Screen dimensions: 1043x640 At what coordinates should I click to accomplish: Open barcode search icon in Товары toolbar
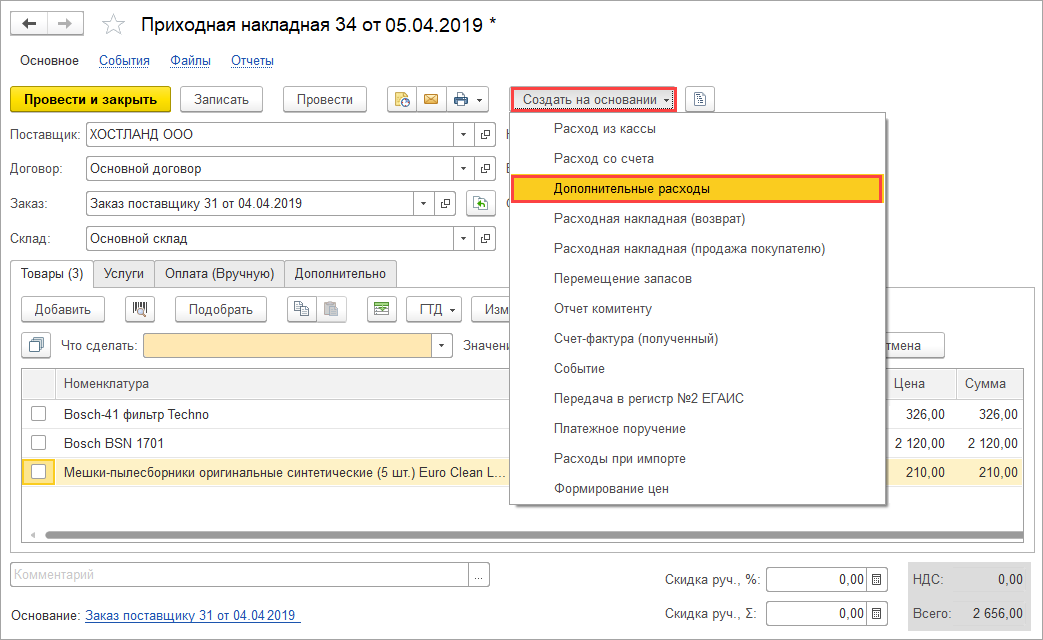tap(140, 309)
